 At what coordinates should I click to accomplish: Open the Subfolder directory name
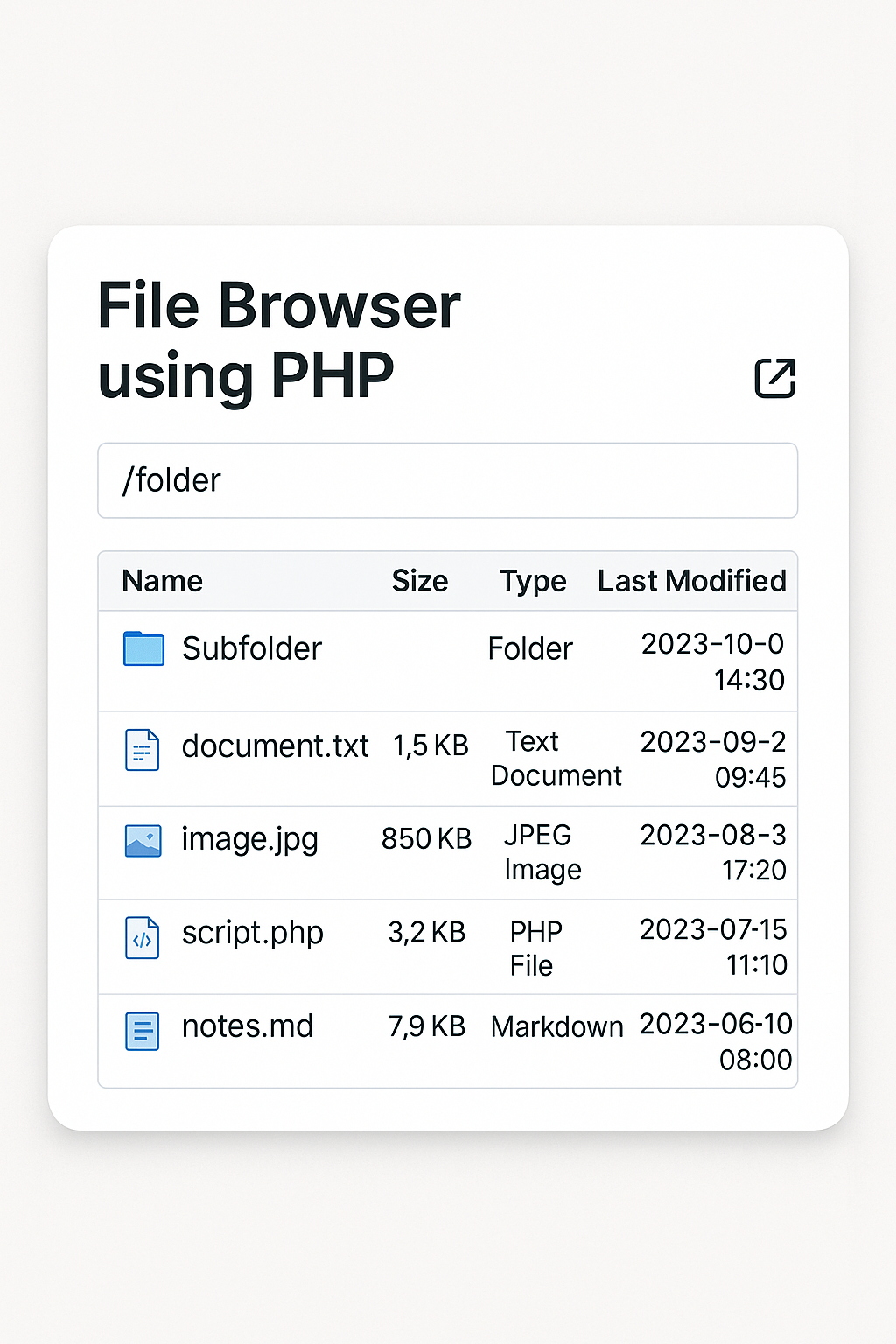[251, 648]
